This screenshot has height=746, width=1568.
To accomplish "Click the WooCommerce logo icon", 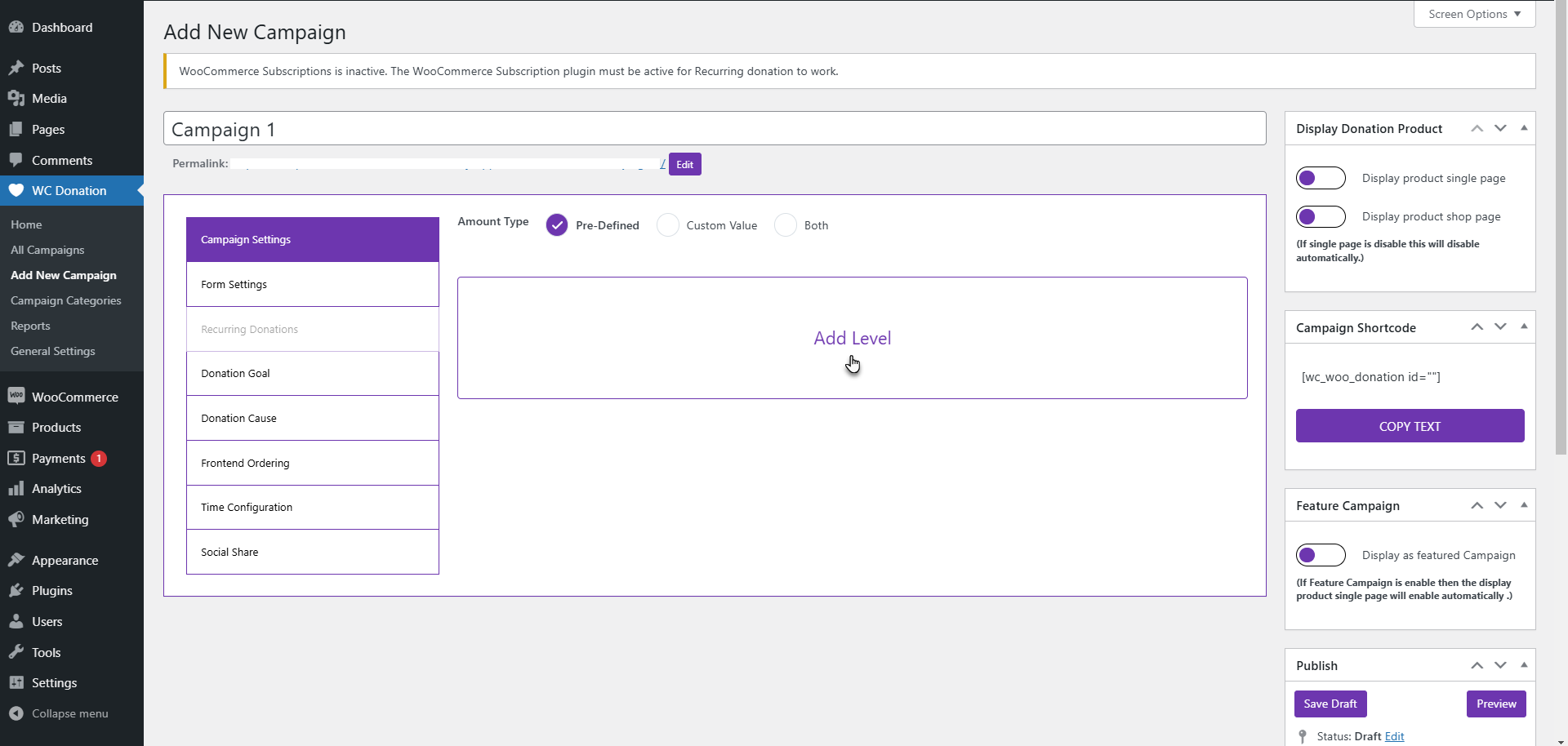I will 16,397.
